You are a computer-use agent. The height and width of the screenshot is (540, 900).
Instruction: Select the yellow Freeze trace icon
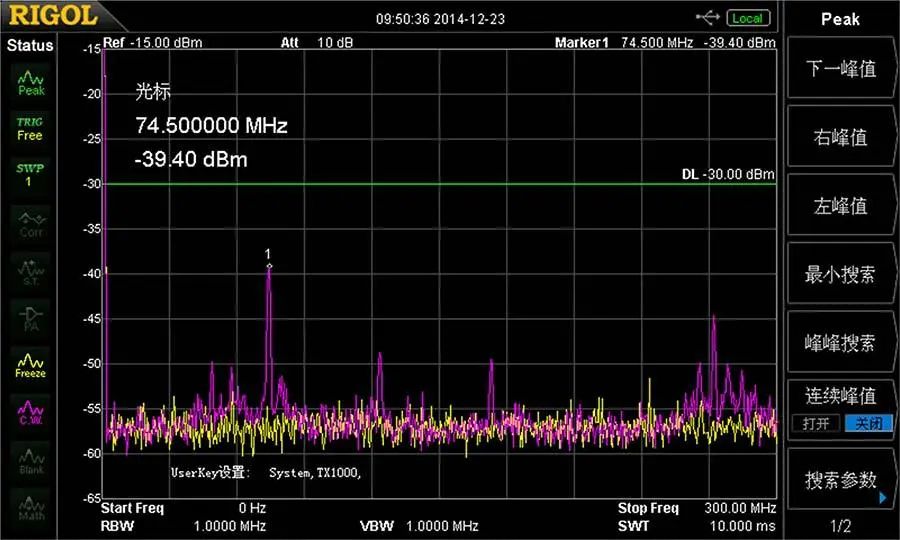[x=30, y=366]
